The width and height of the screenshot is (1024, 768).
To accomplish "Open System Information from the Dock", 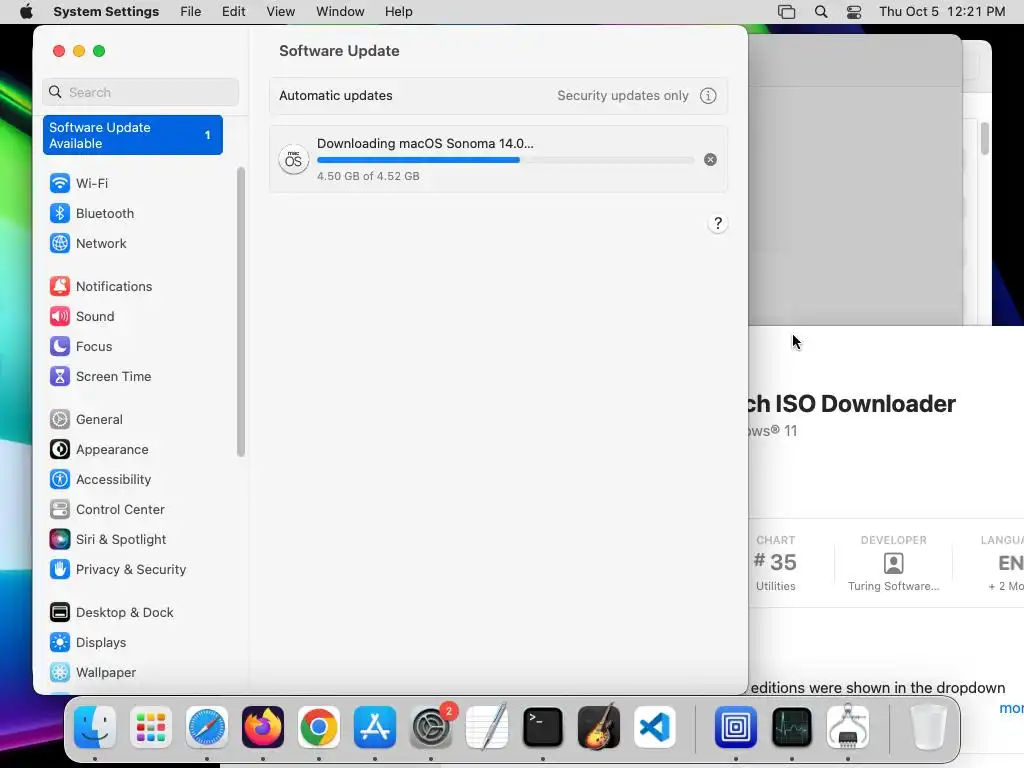I will 848,727.
